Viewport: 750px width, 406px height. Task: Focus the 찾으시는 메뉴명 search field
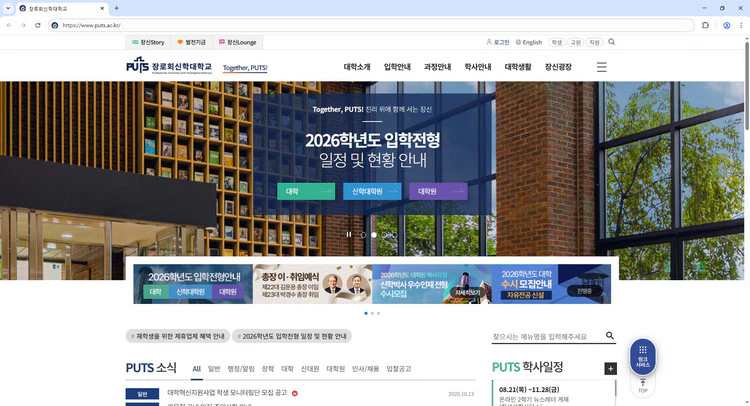547,337
